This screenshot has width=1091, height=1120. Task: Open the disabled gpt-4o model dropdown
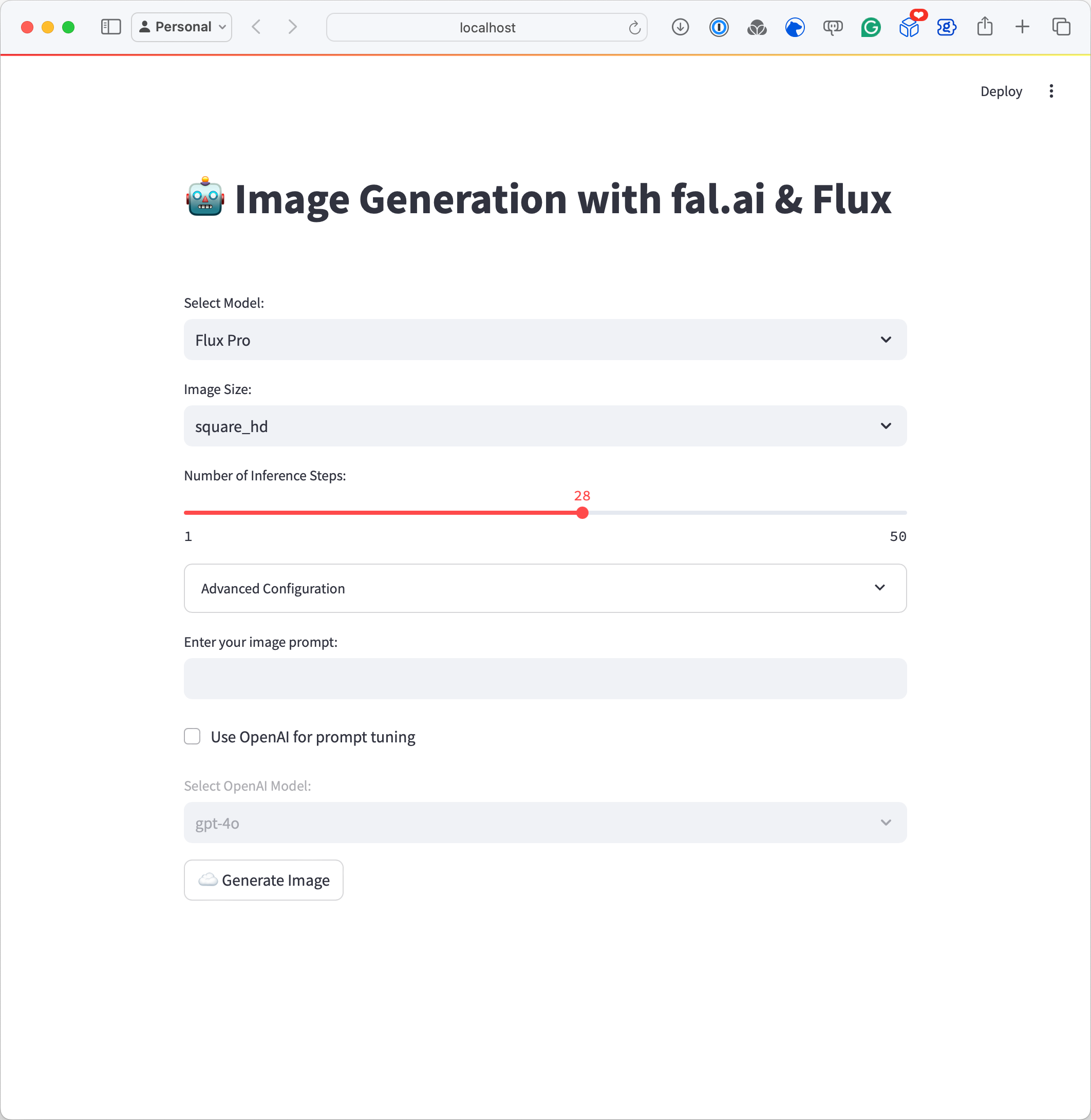tap(545, 823)
